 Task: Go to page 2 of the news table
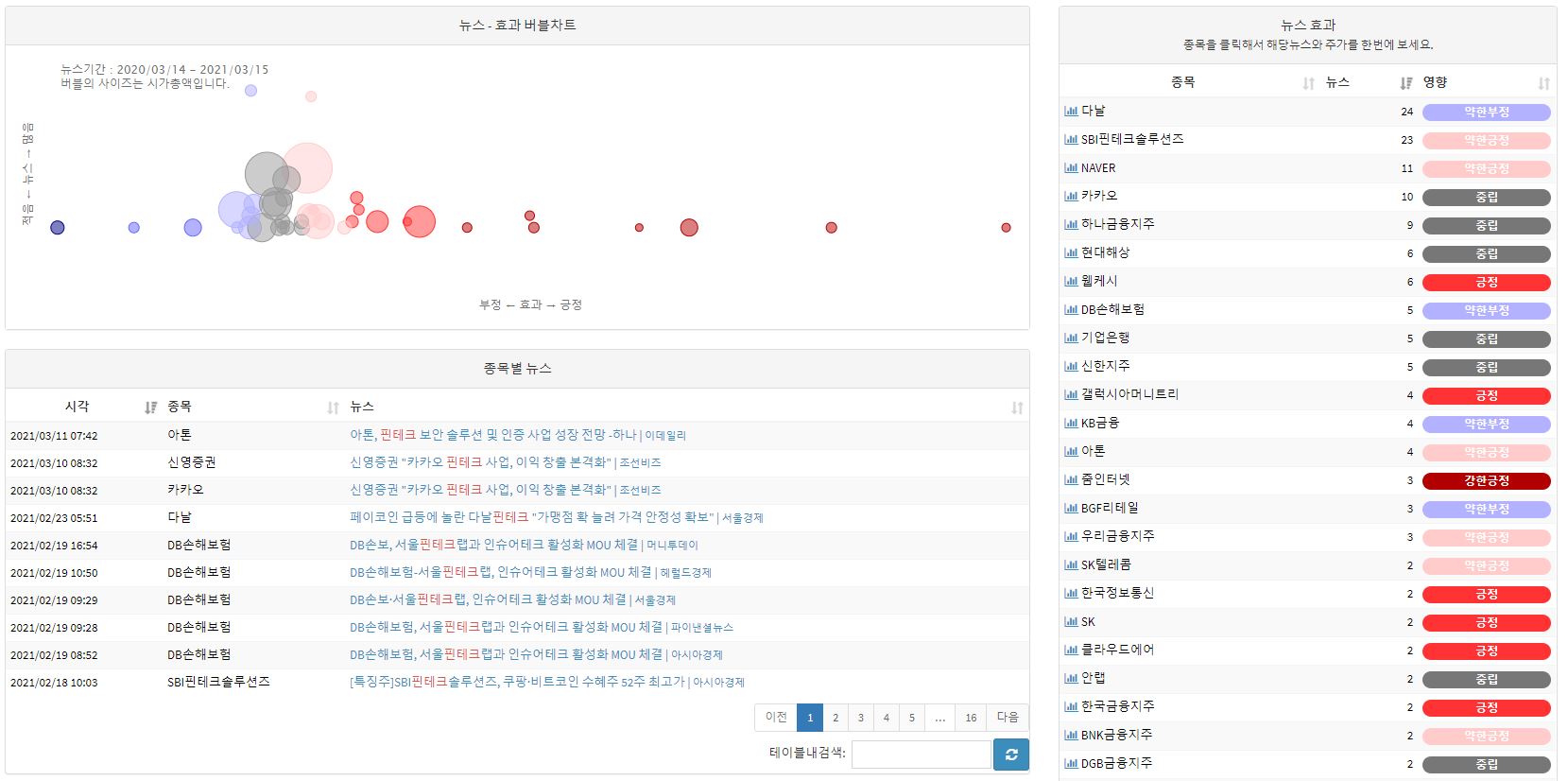[836, 718]
